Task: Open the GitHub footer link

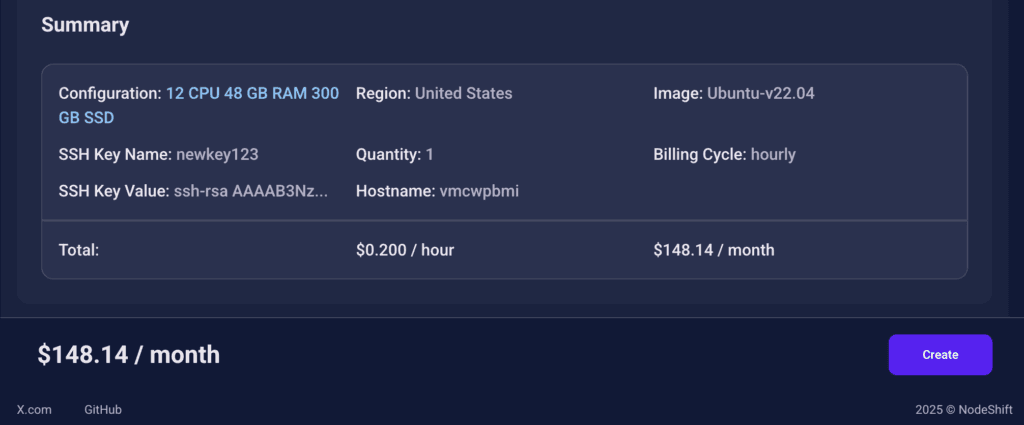Action: (x=103, y=410)
